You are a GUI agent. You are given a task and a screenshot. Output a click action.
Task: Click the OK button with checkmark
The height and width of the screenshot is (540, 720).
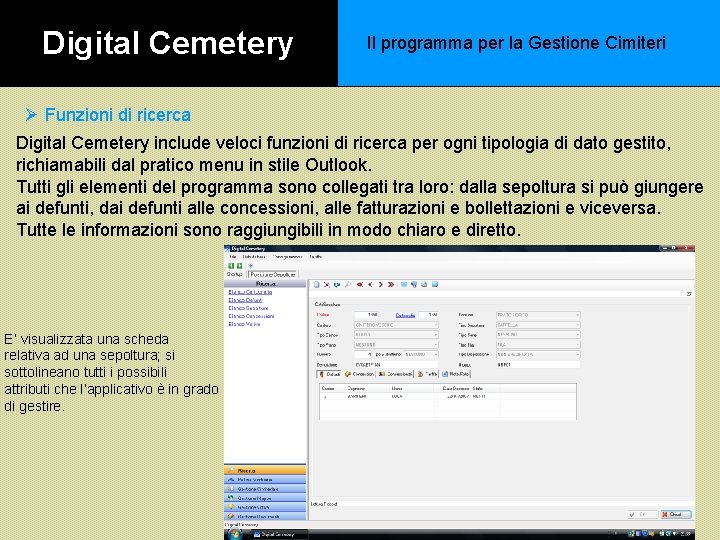[x=642, y=514]
